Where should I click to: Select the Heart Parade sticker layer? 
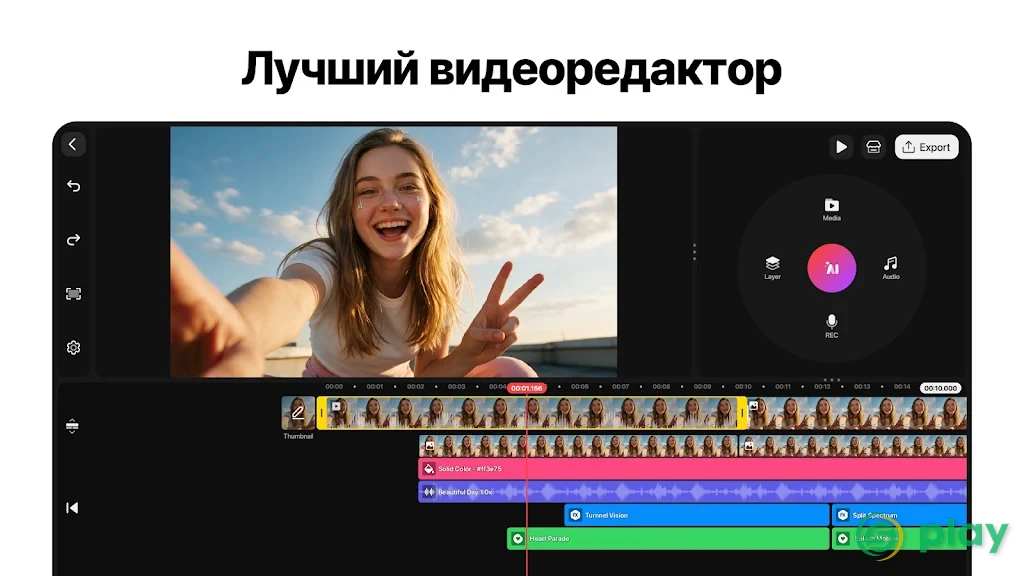[x=667, y=539]
